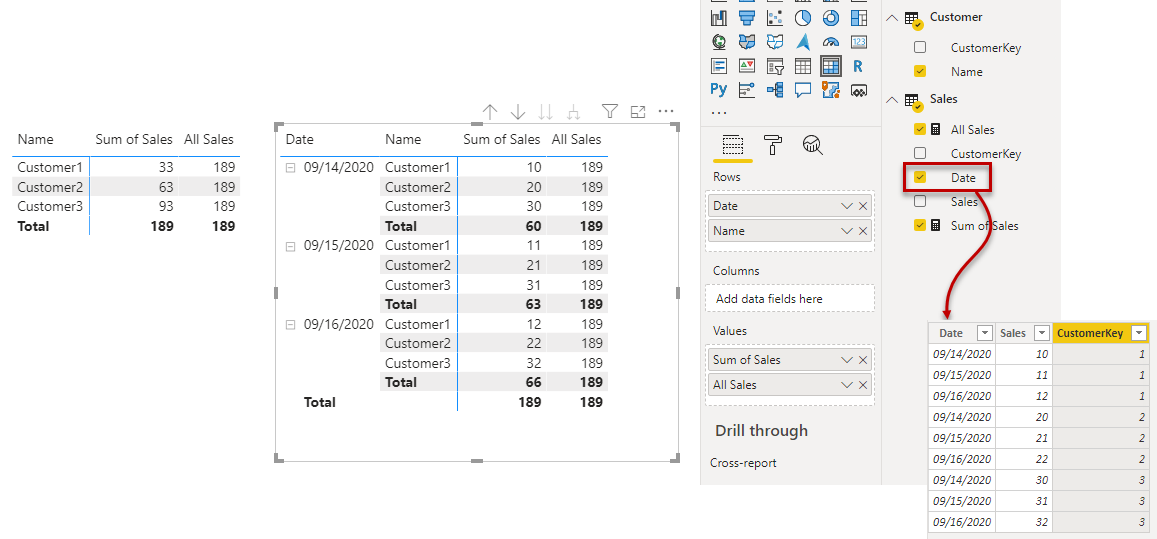This screenshot has width=1157, height=539.
Task: Check CustomerKey under Sales table
Action: pyautogui.click(x=920, y=154)
